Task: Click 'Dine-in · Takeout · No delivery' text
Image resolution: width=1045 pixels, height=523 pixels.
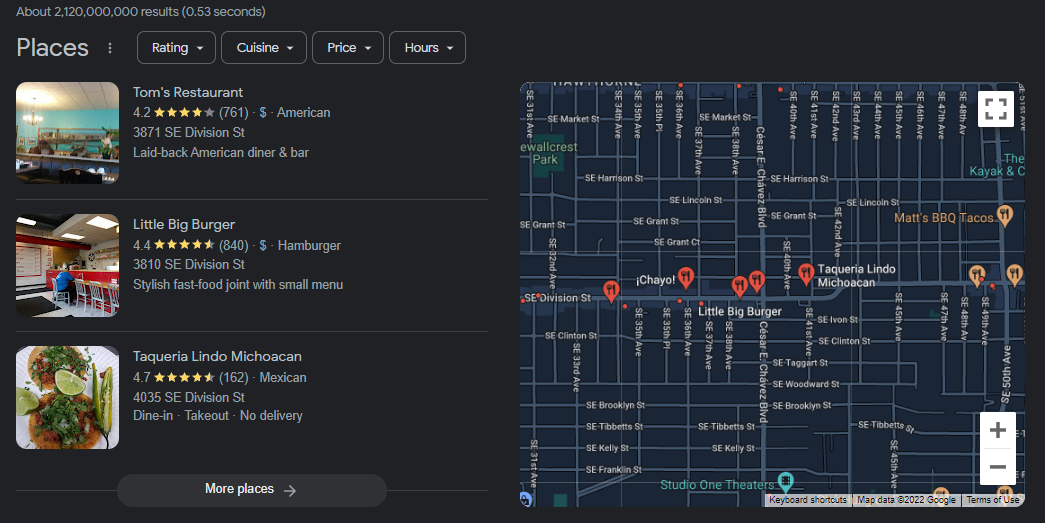Action: click(x=217, y=416)
